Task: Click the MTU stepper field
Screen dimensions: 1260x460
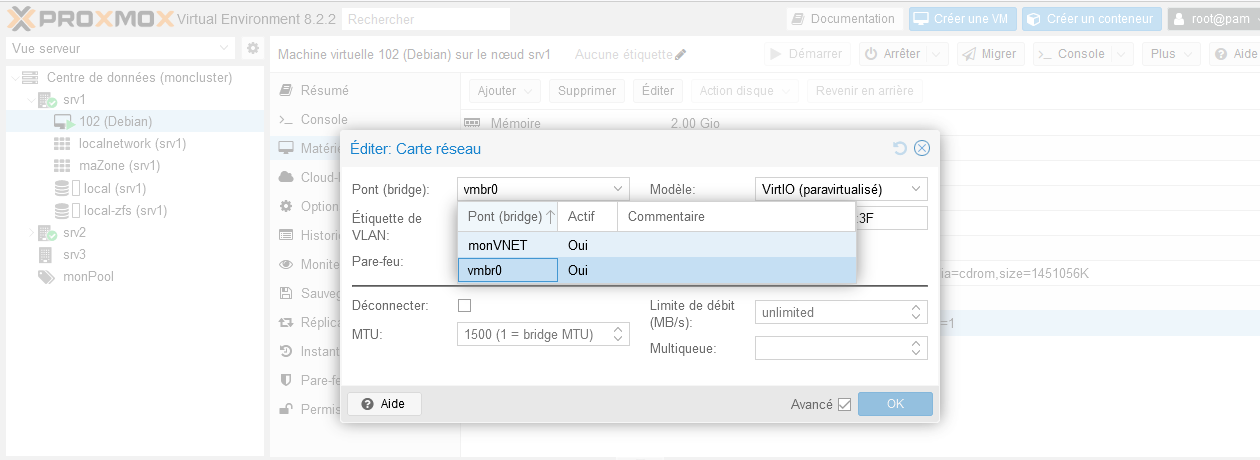Action: [534, 334]
